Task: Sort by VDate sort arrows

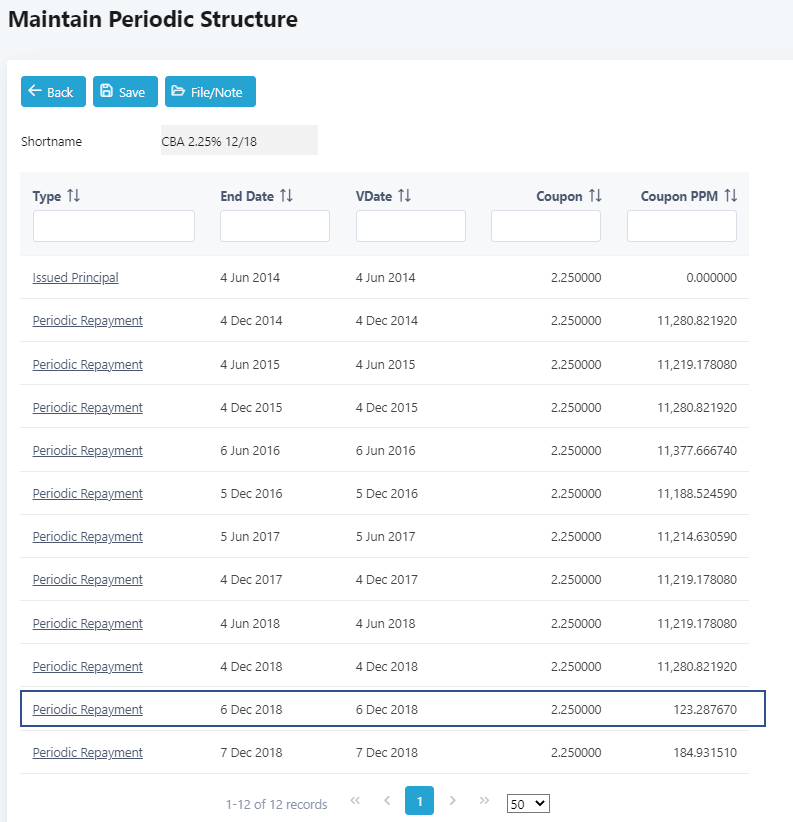Action: [405, 196]
